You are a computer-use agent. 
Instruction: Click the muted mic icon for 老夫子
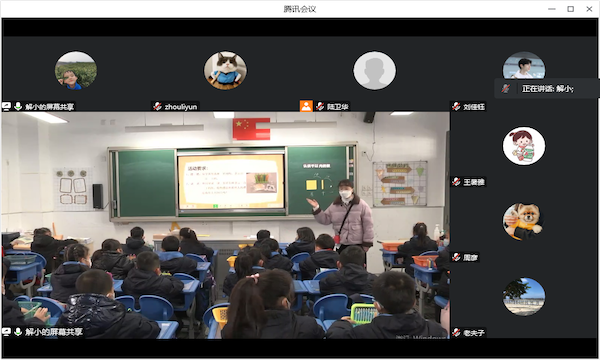[x=456, y=332]
